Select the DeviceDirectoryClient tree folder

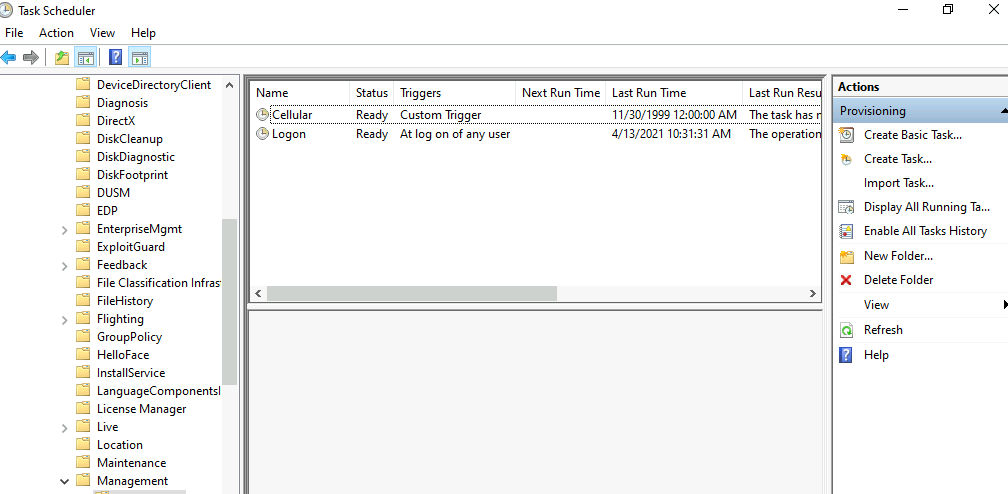click(x=154, y=85)
